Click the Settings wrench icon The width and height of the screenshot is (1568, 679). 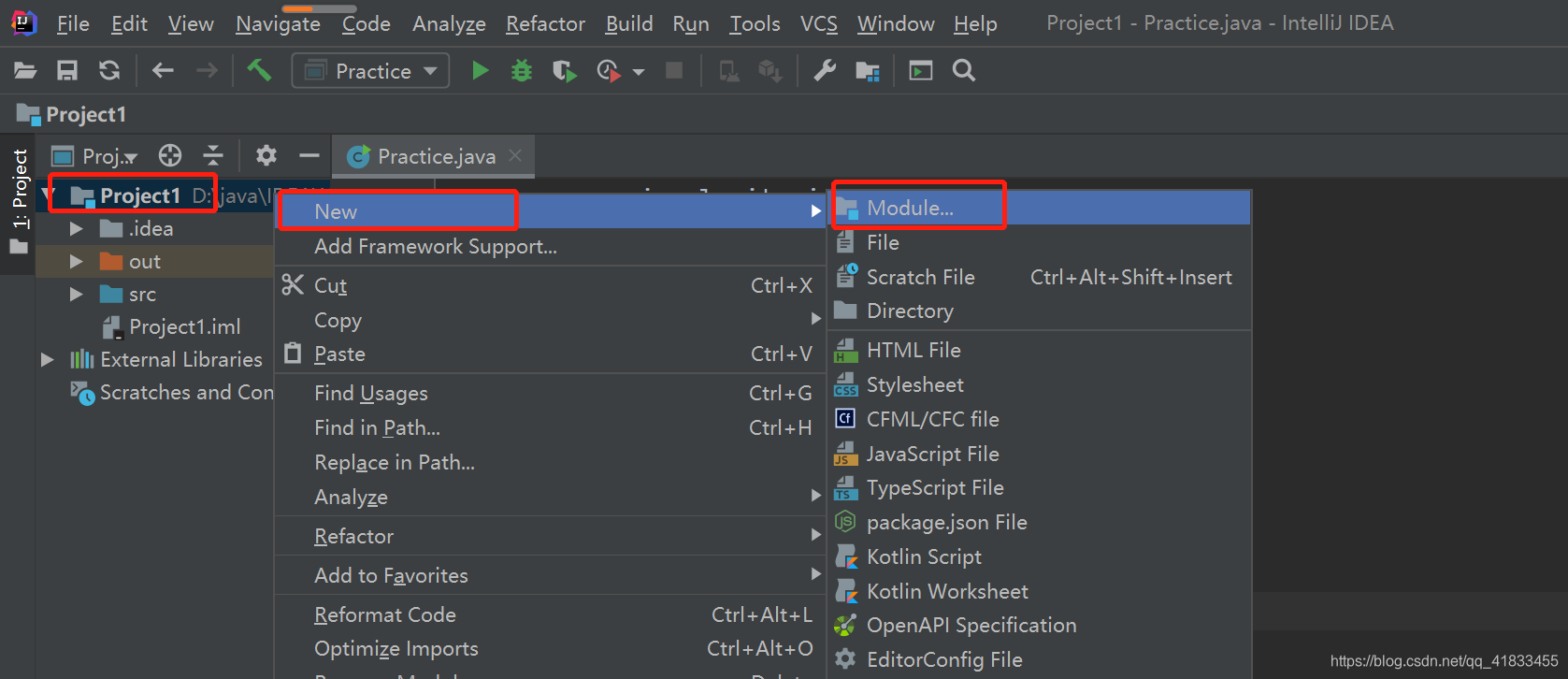[824, 71]
